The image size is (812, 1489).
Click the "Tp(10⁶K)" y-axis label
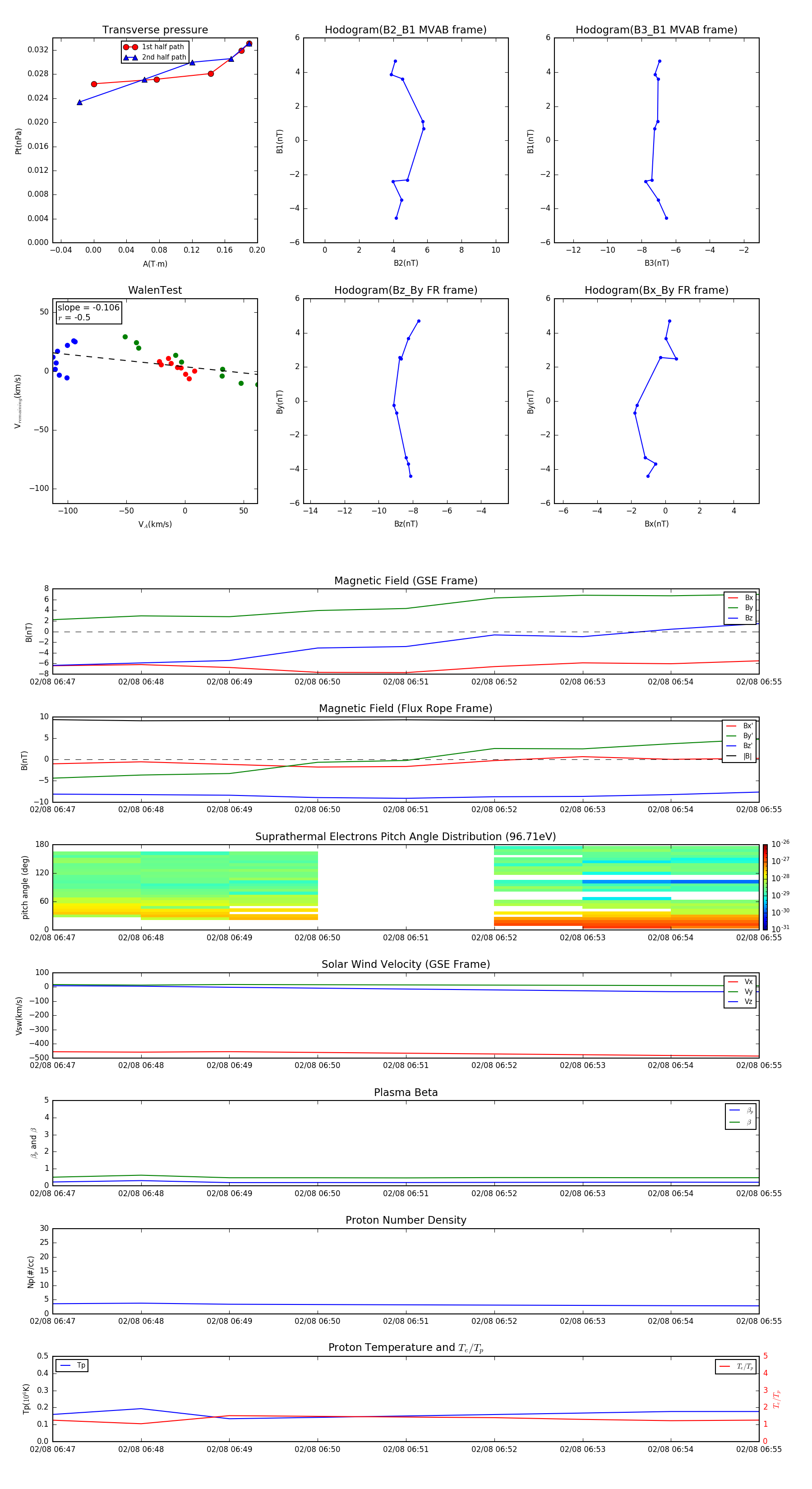click(26, 1399)
